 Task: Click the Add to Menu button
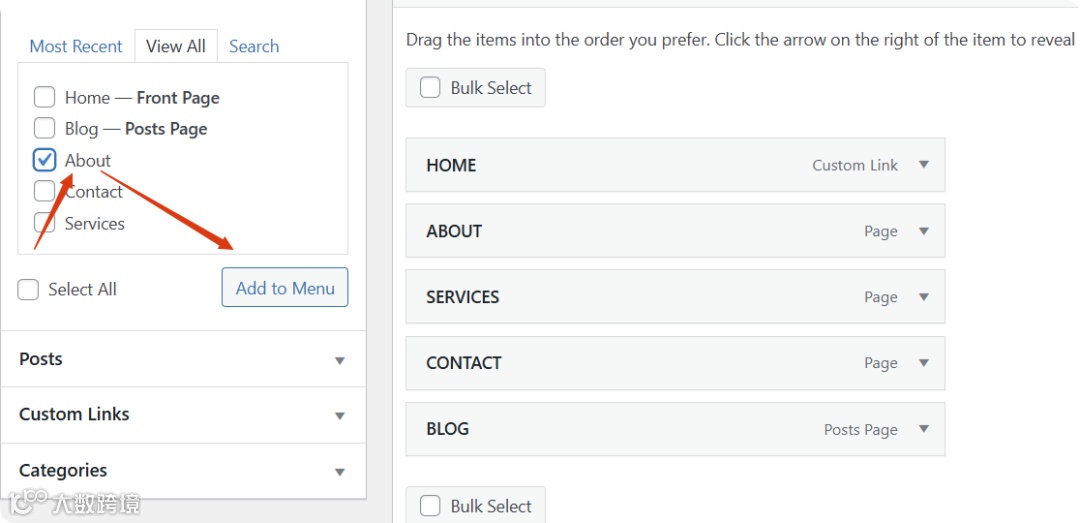click(285, 288)
